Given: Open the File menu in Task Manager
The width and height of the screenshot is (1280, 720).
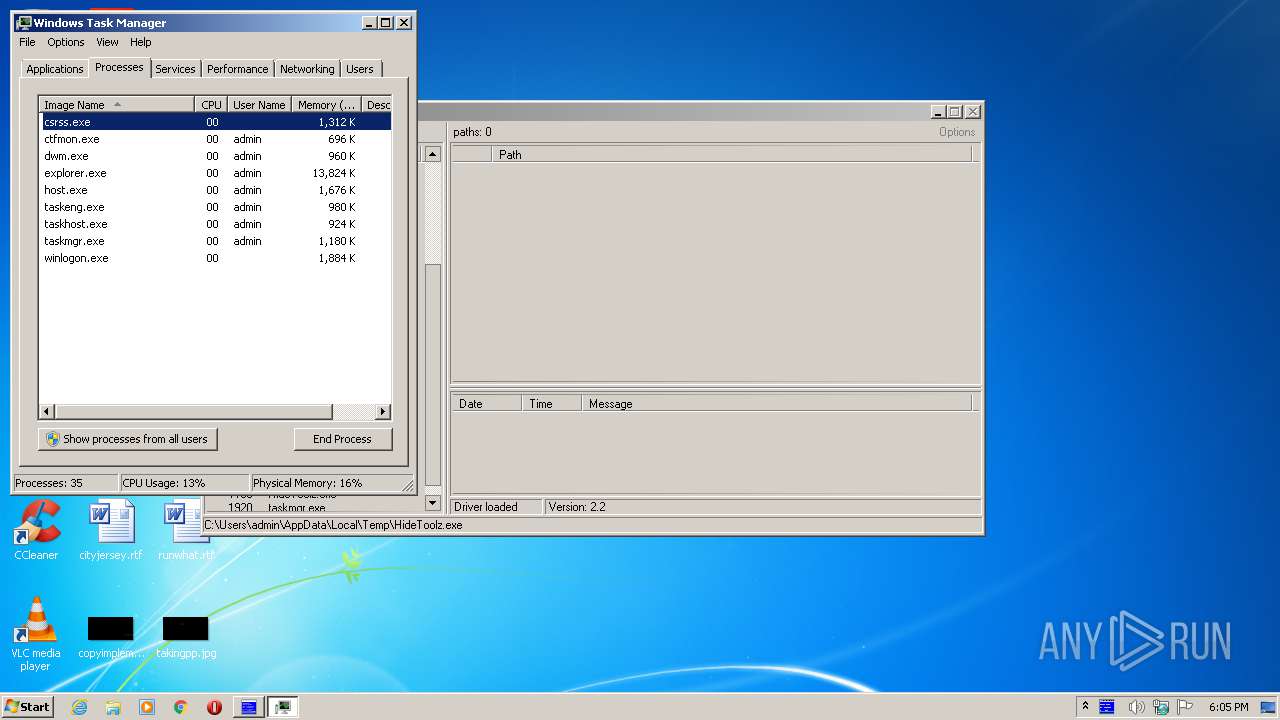Looking at the screenshot, I should click(x=27, y=42).
